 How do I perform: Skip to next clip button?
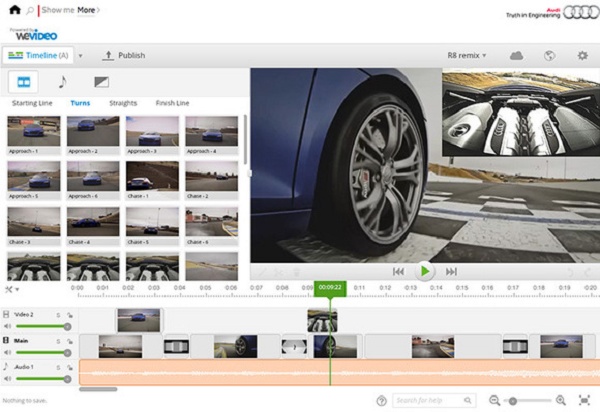451,272
